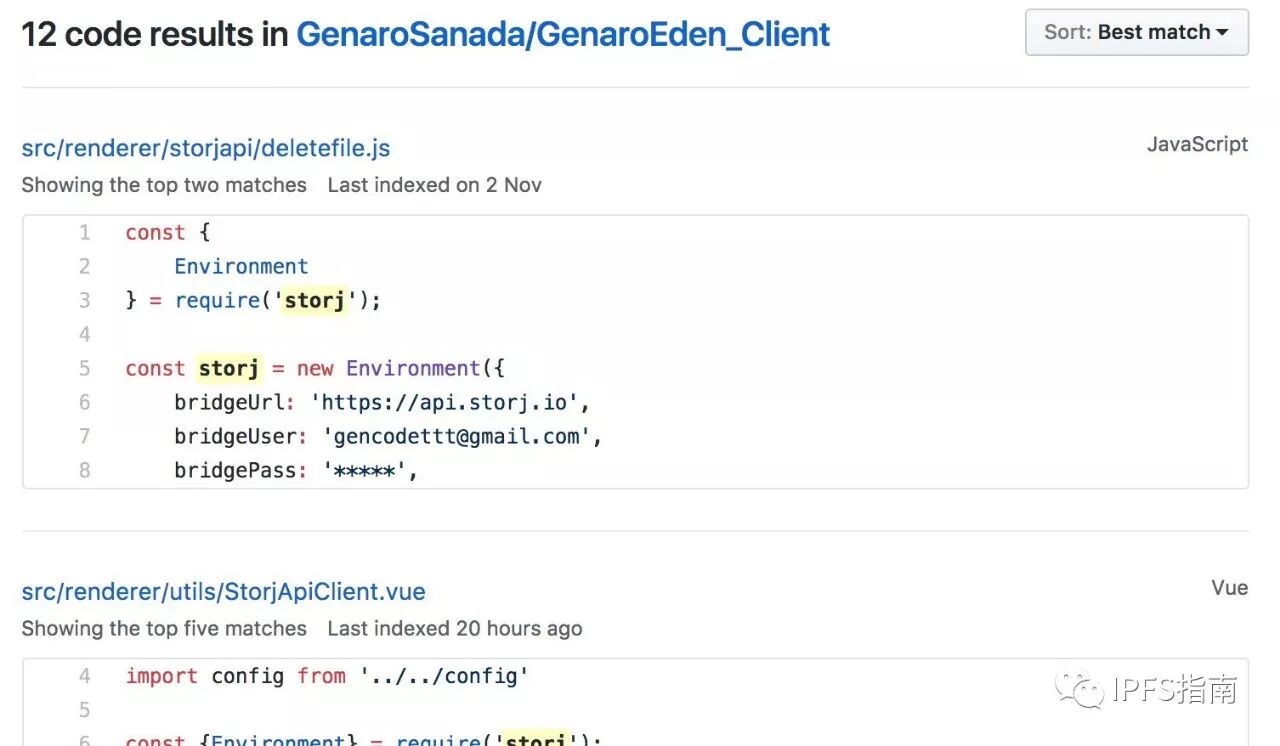Screen dimensions: 1280x746
Task: Click the highlighted storj variable on line 5
Action: coord(229,368)
